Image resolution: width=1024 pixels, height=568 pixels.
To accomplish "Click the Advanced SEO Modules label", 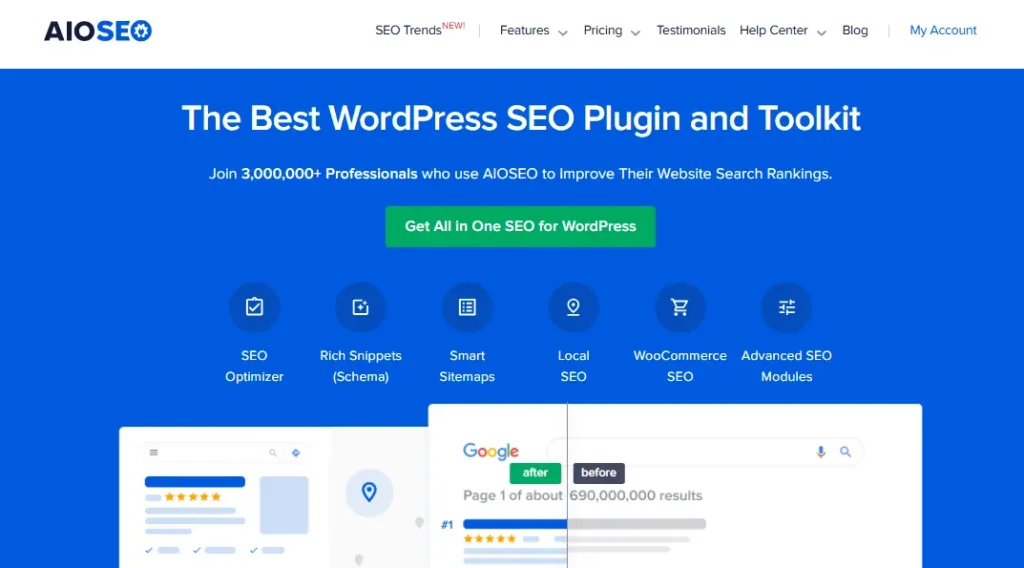I will click(x=786, y=366).
